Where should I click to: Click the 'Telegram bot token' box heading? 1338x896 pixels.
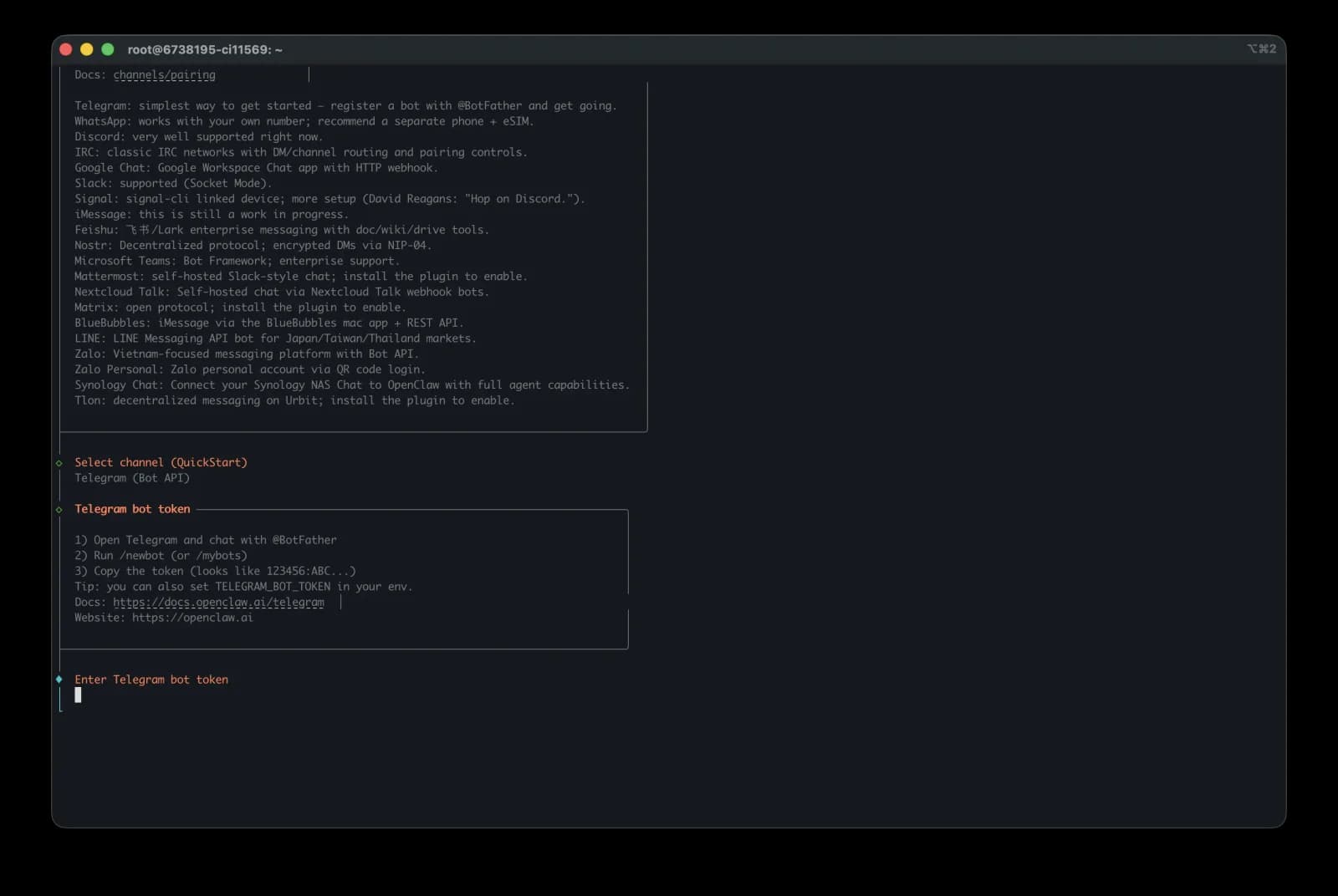[132, 509]
